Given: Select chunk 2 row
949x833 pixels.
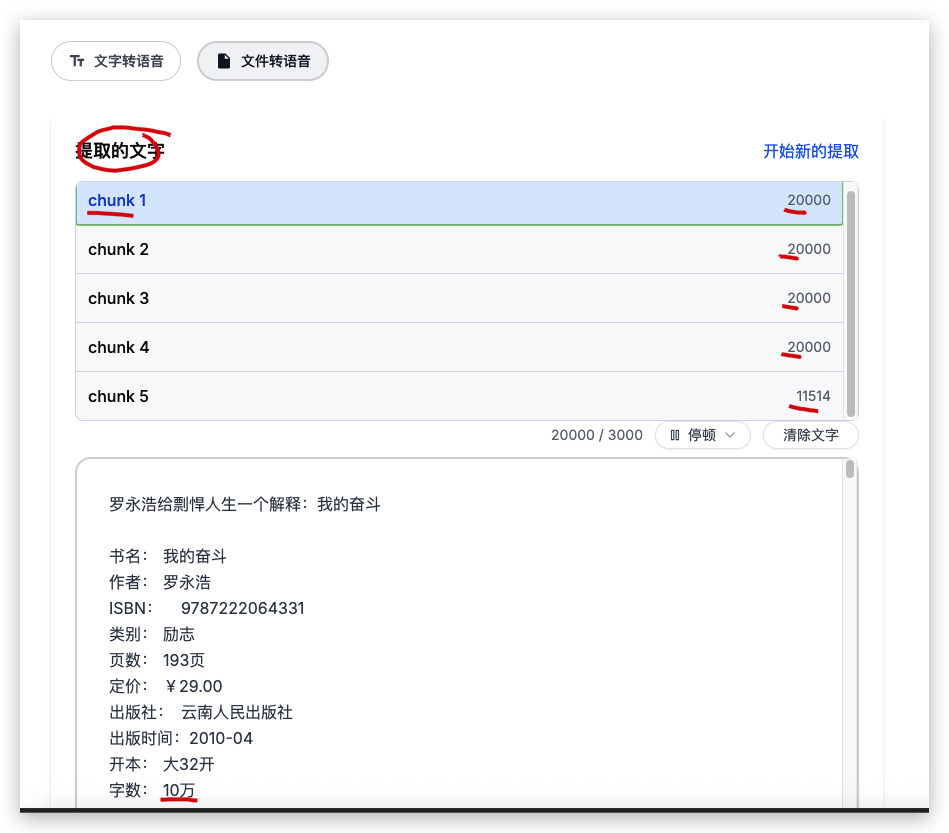Looking at the screenshot, I should click(x=459, y=249).
